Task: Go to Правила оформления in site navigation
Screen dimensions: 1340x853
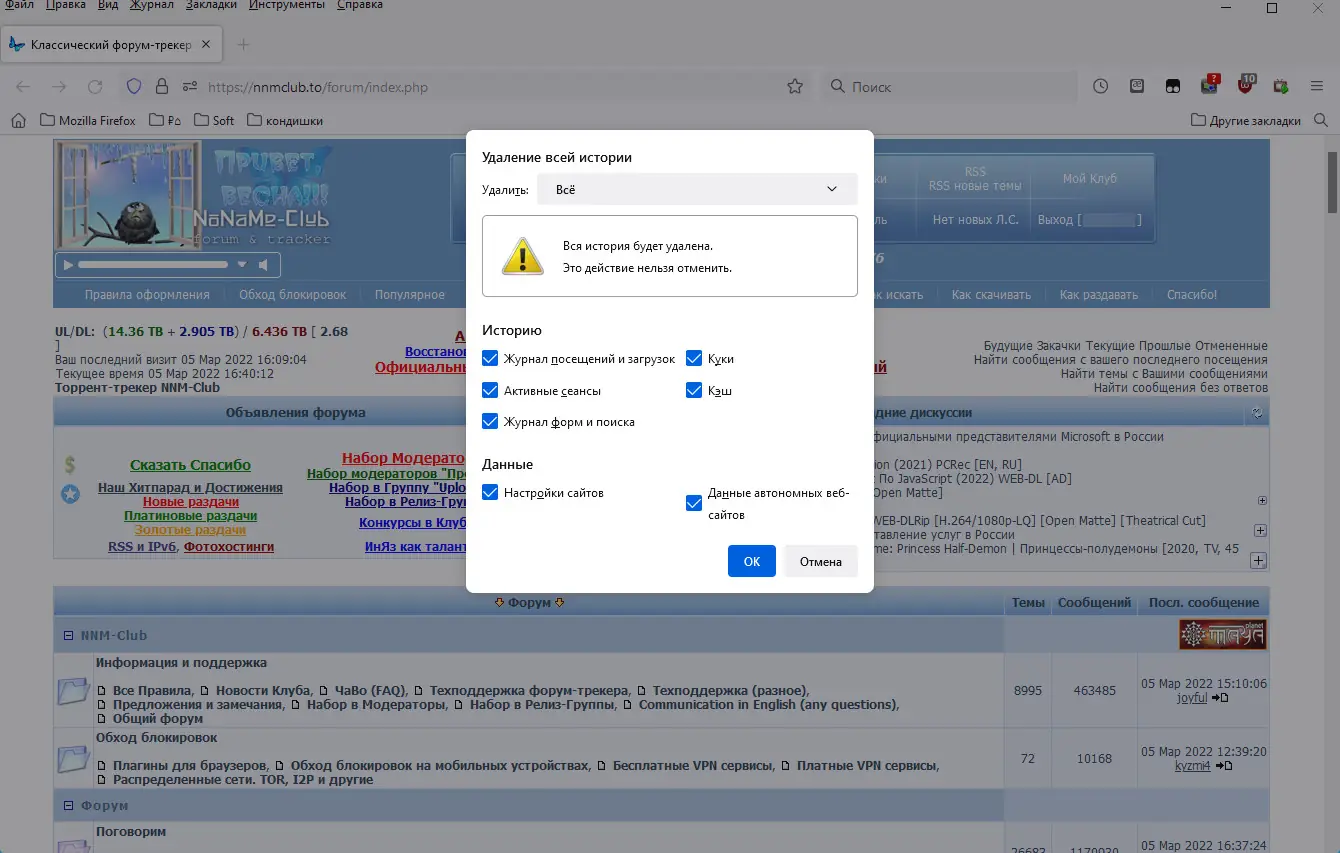Action: 147,294
